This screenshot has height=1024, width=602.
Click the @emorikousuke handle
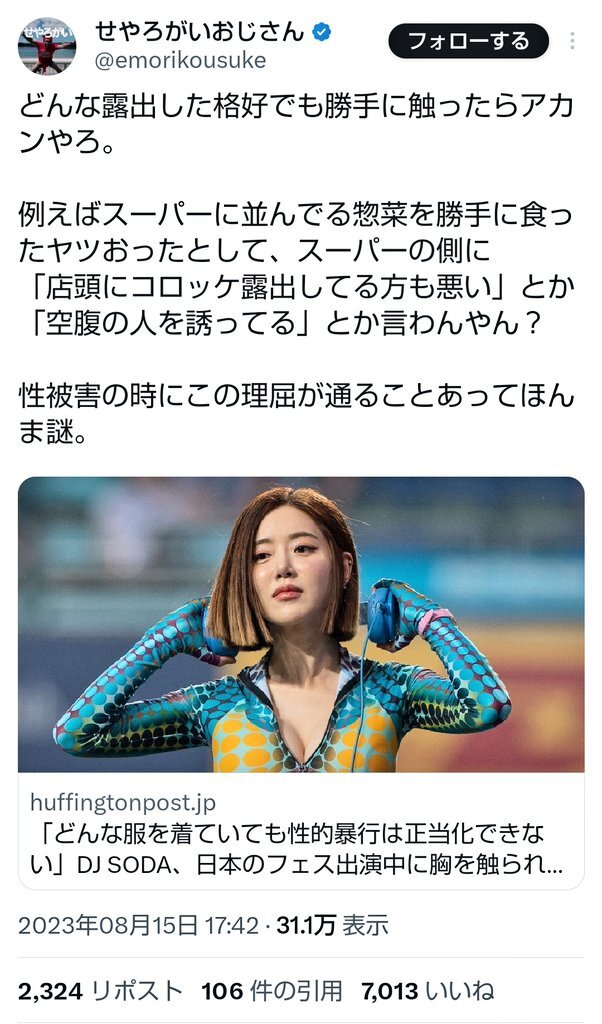click(180, 61)
